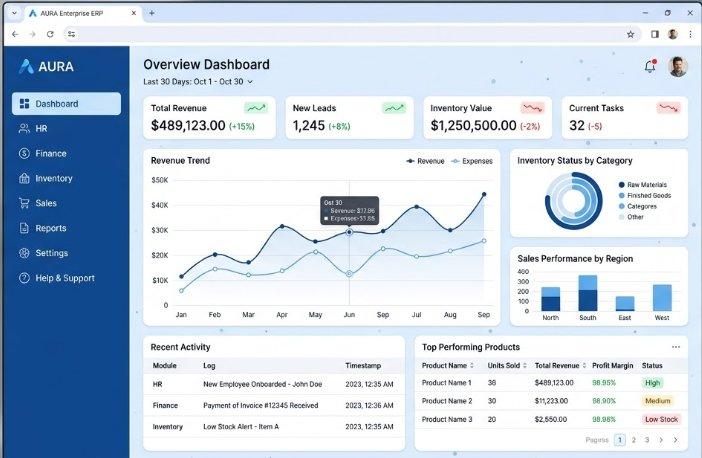Viewport: 702px width, 458px height.
Task: Click the New Leads trend icon
Action: pyautogui.click(x=394, y=108)
